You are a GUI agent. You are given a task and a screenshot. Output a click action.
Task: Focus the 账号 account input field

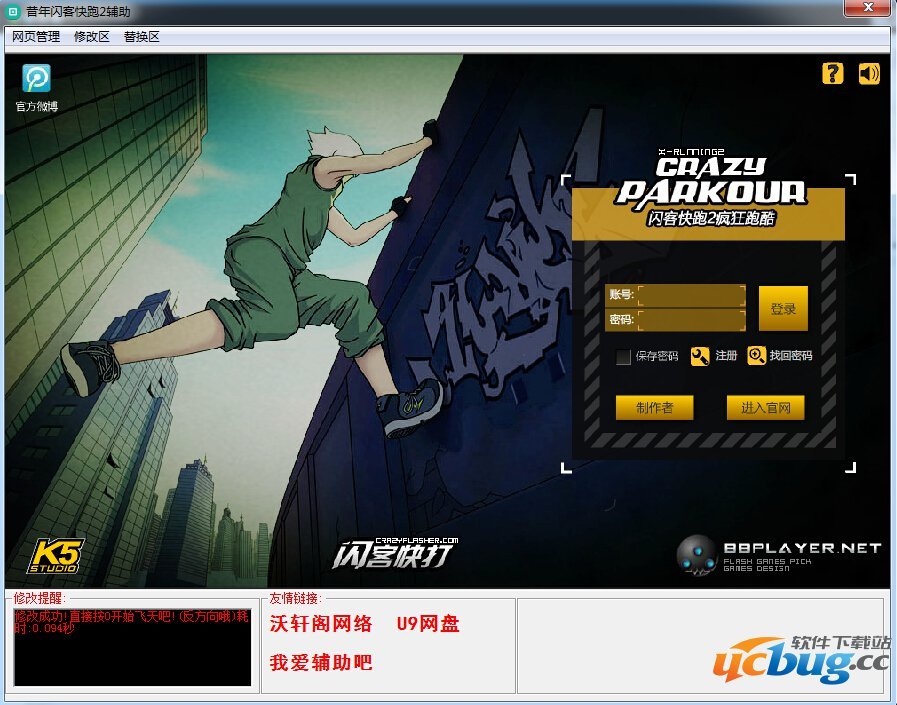coord(692,295)
